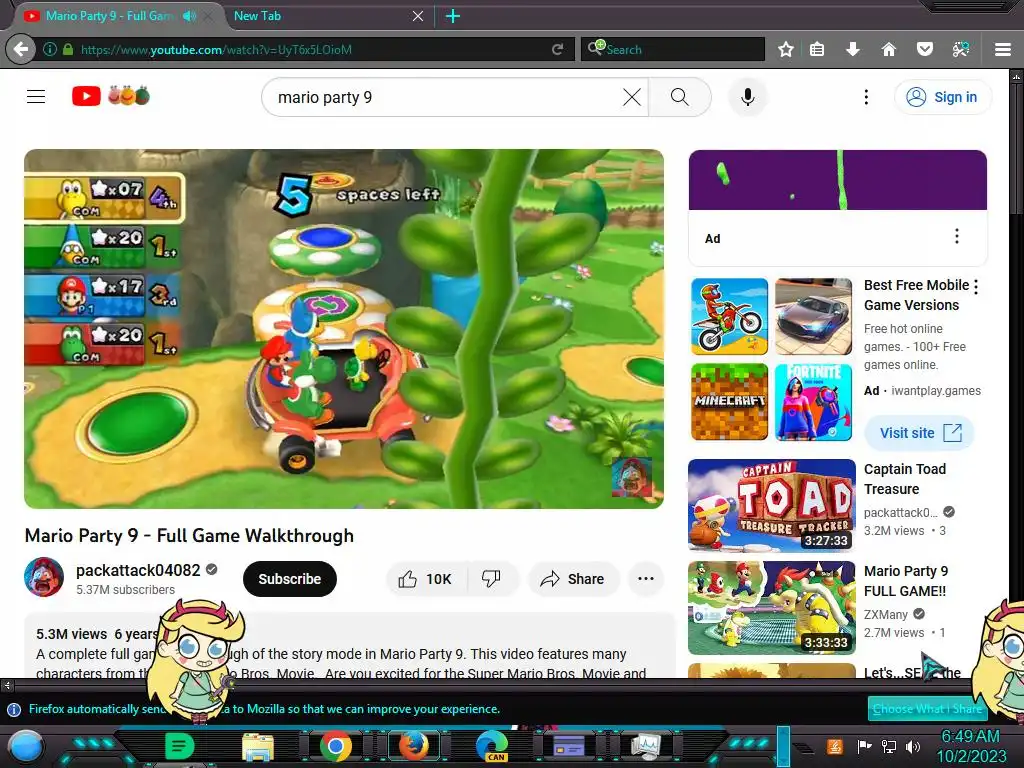
Task: Mute the Mario Party 9 tab audio
Action: [189, 16]
